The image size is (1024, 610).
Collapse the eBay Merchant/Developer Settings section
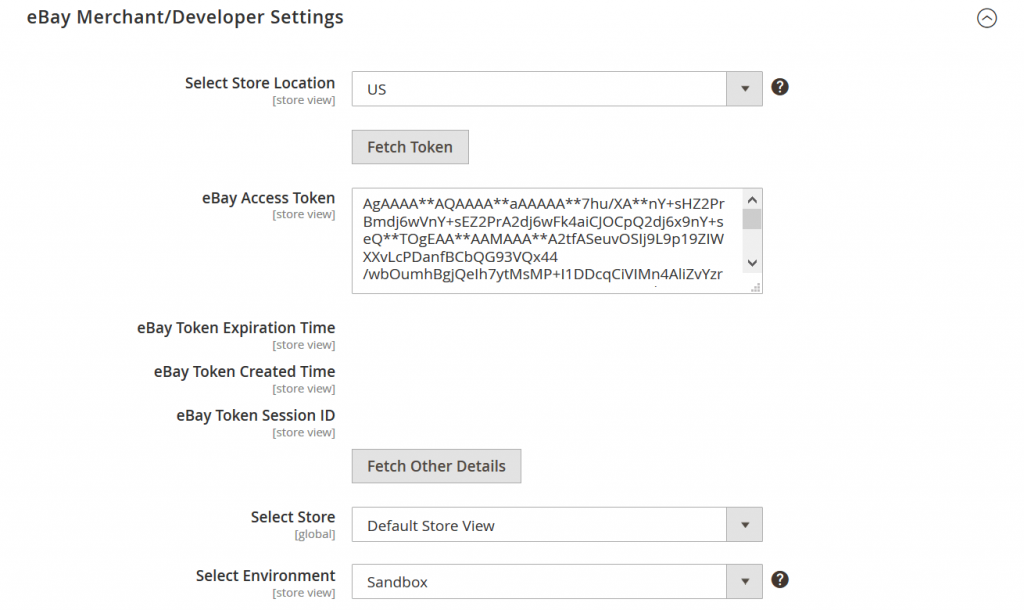tap(987, 18)
